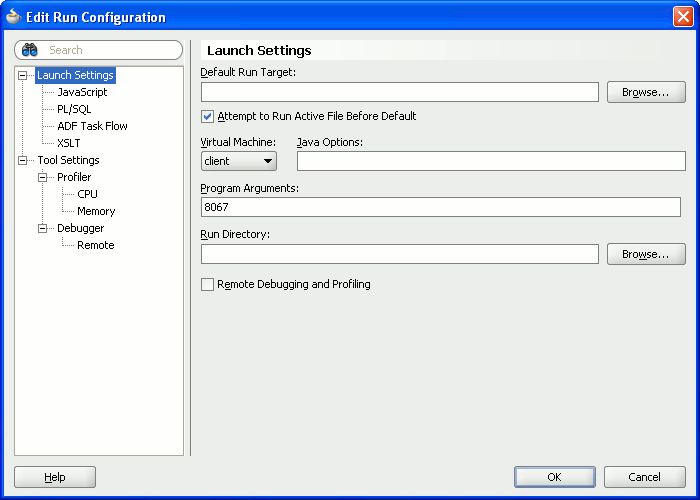Viewport: 700px width, 500px height.
Task: Collapse the Profiler tree node
Action: tap(43, 177)
